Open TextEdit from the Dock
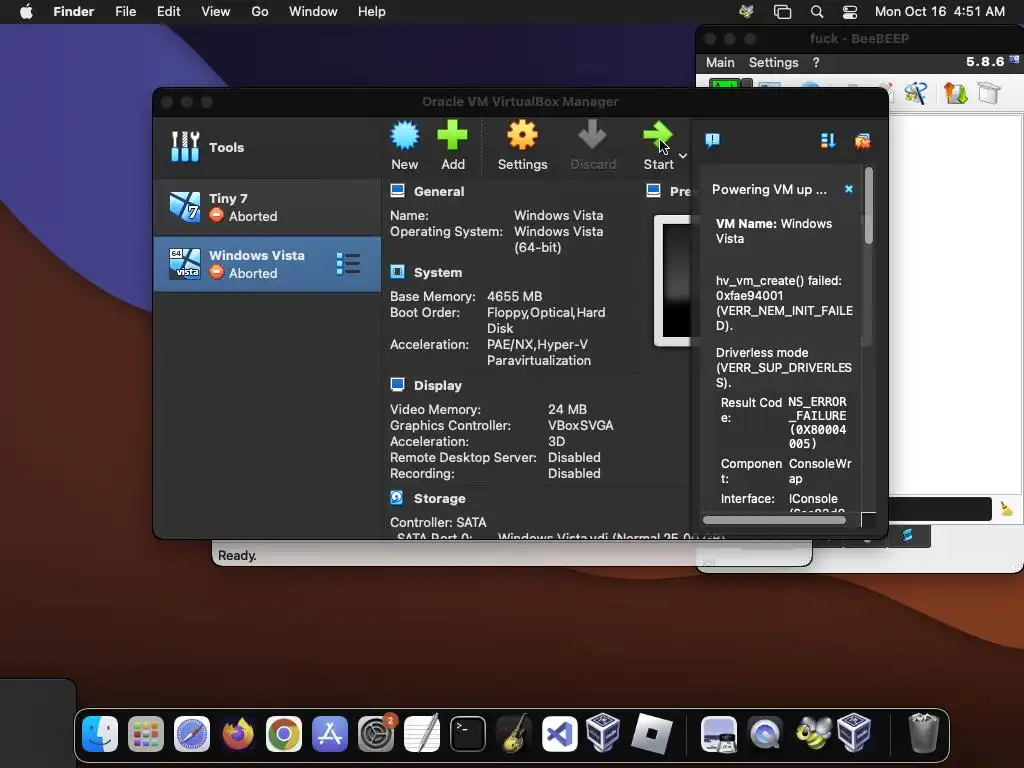Image resolution: width=1024 pixels, height=768 pixels. click(422, 734)
